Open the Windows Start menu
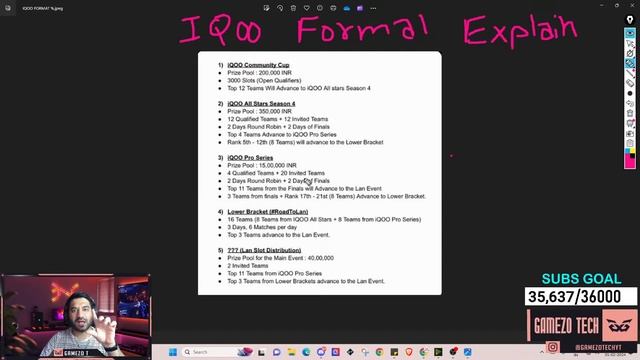Viewport: 640px width, 360px height. (173, 352)
